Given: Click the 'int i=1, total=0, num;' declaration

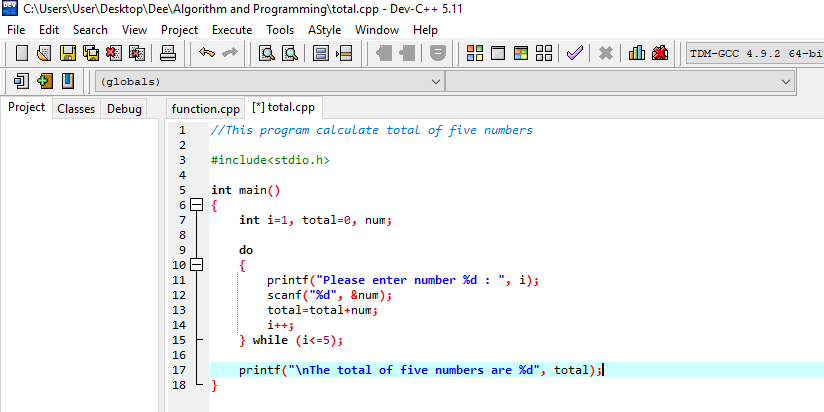Looking at the screenshot, I should (x=316, y=220).
